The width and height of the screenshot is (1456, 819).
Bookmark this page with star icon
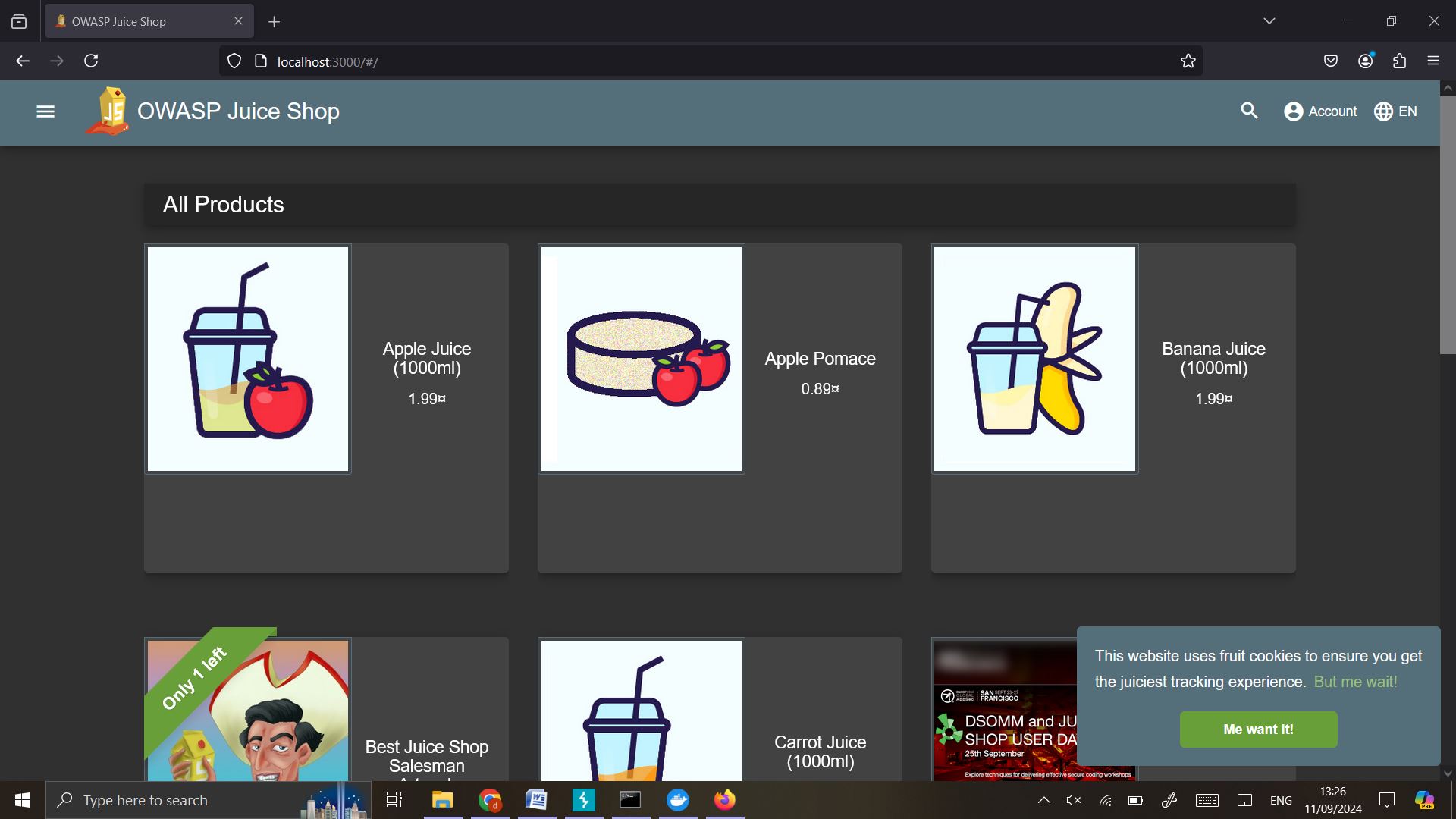tap(1188, 61)
